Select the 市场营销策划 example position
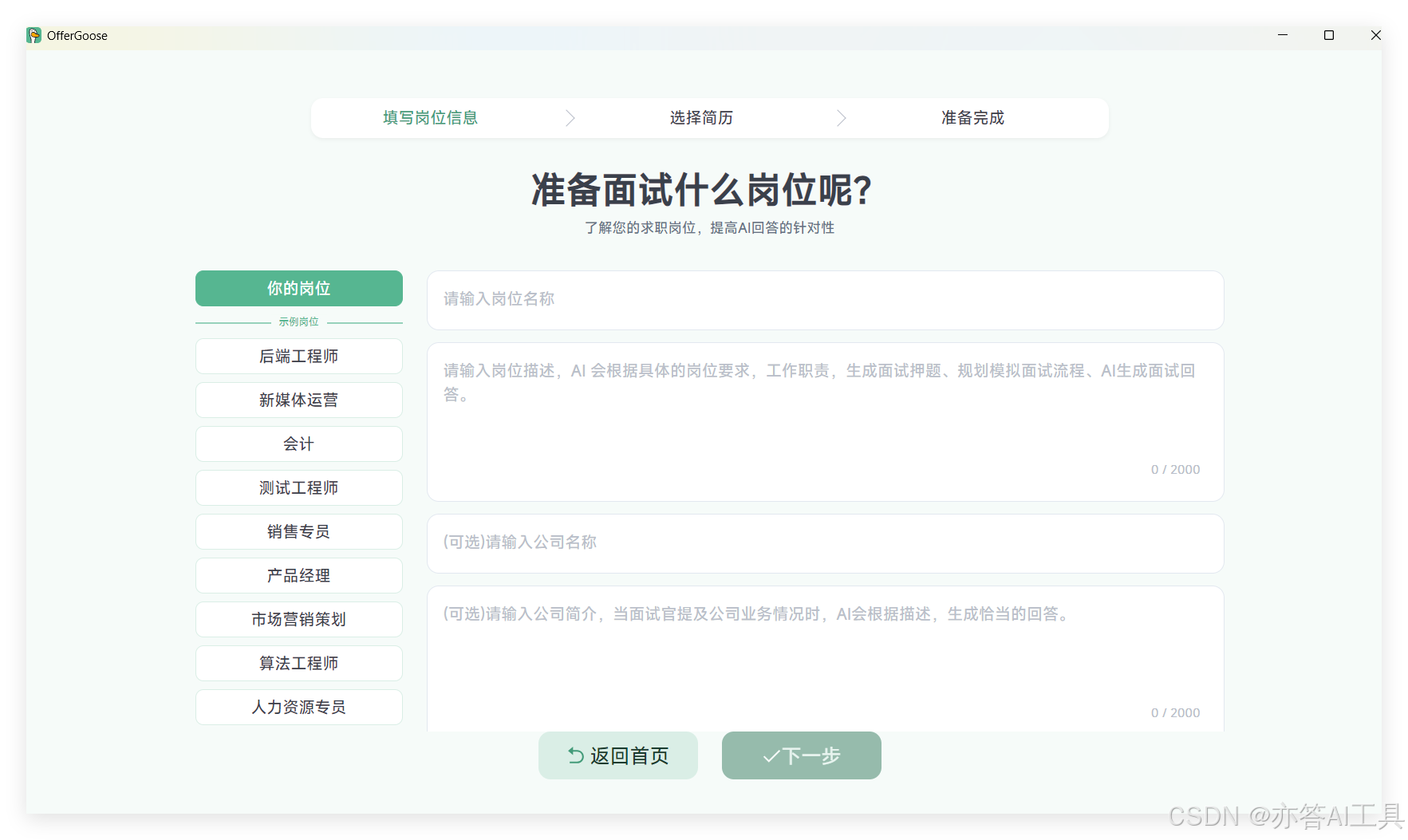This screenshot has width=1408, height=840. 298,619
